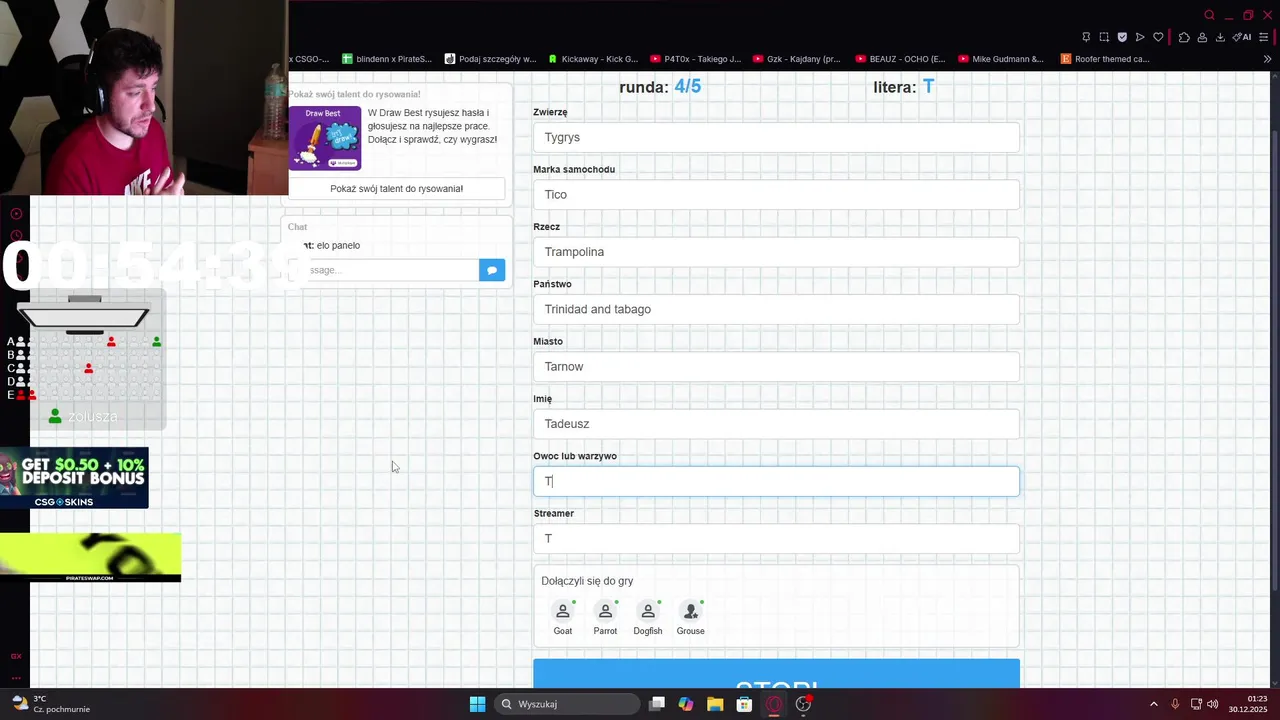Screen dimensions: 1280x720
Task: Open the 'Kickaway - Kick G...' bookmark
Action: [592, 59]
